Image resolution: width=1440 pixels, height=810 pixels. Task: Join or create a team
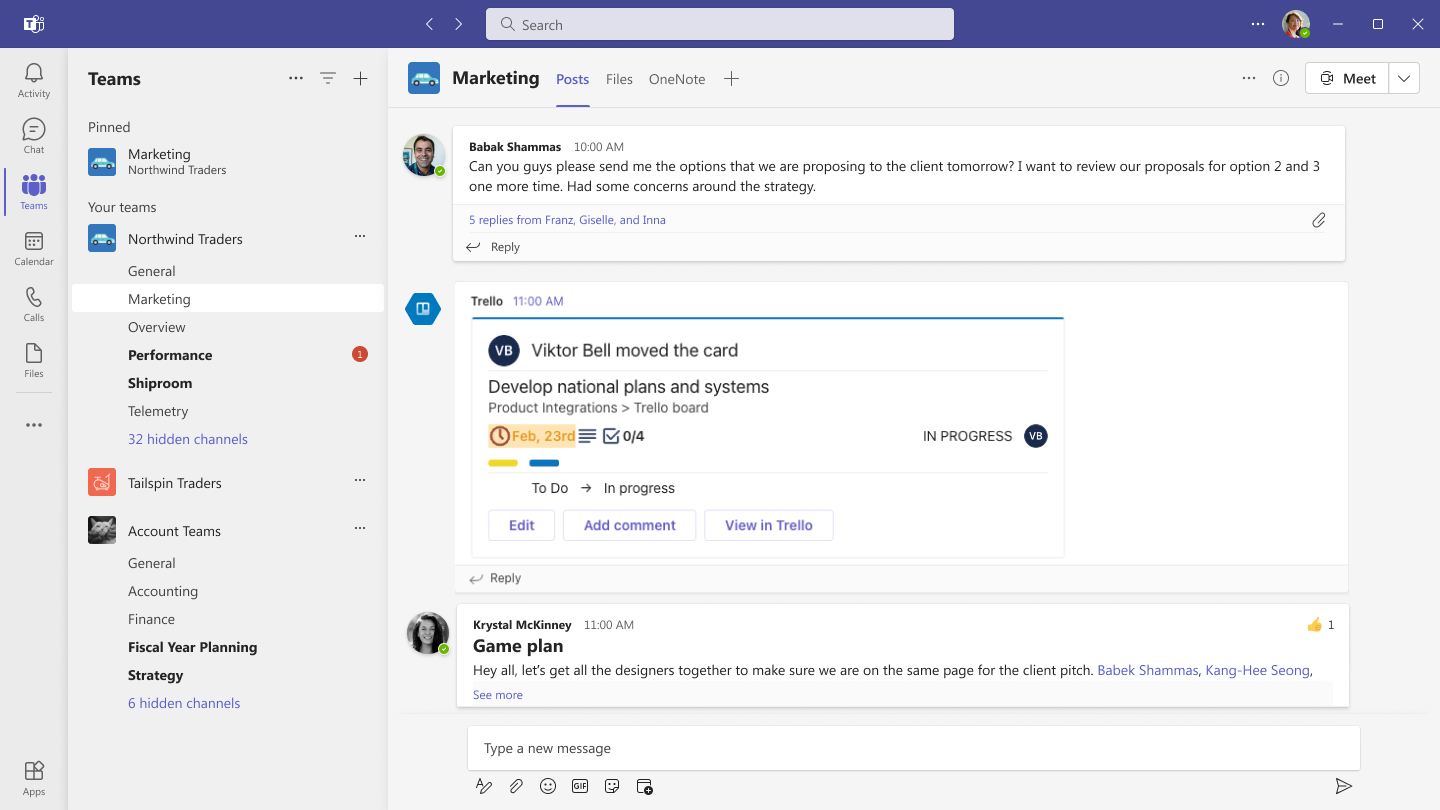361,79
